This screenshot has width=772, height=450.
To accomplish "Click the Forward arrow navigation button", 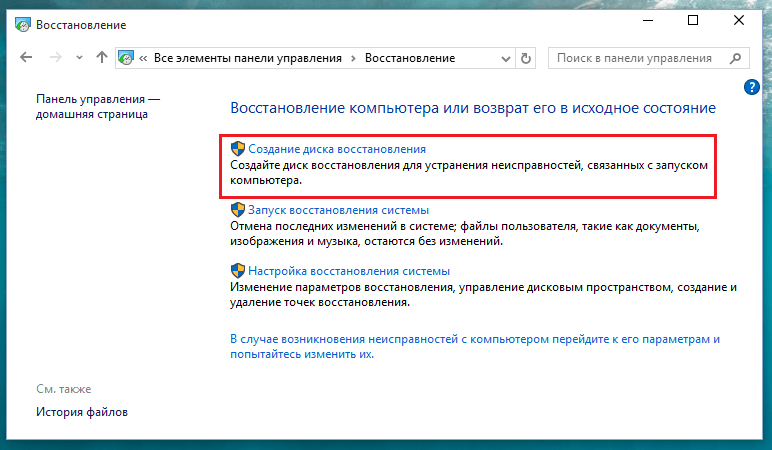I will click(56, 58).
